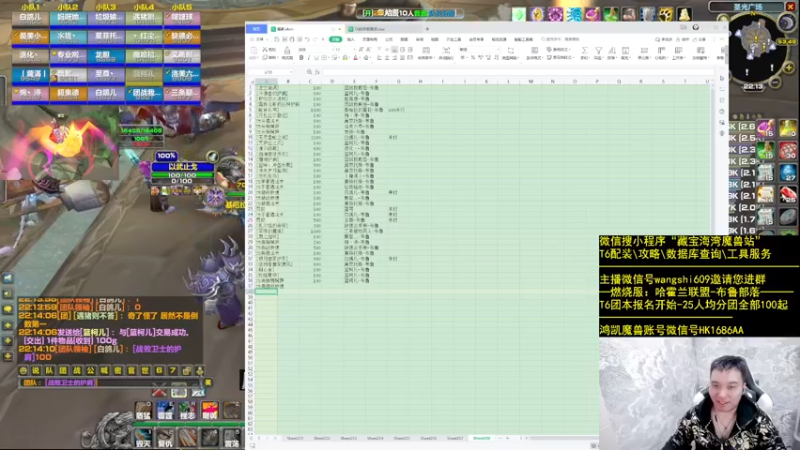800x450 pixels.
Task: Switch to the T6 xlsx document tab
Action: pos(385,29)
